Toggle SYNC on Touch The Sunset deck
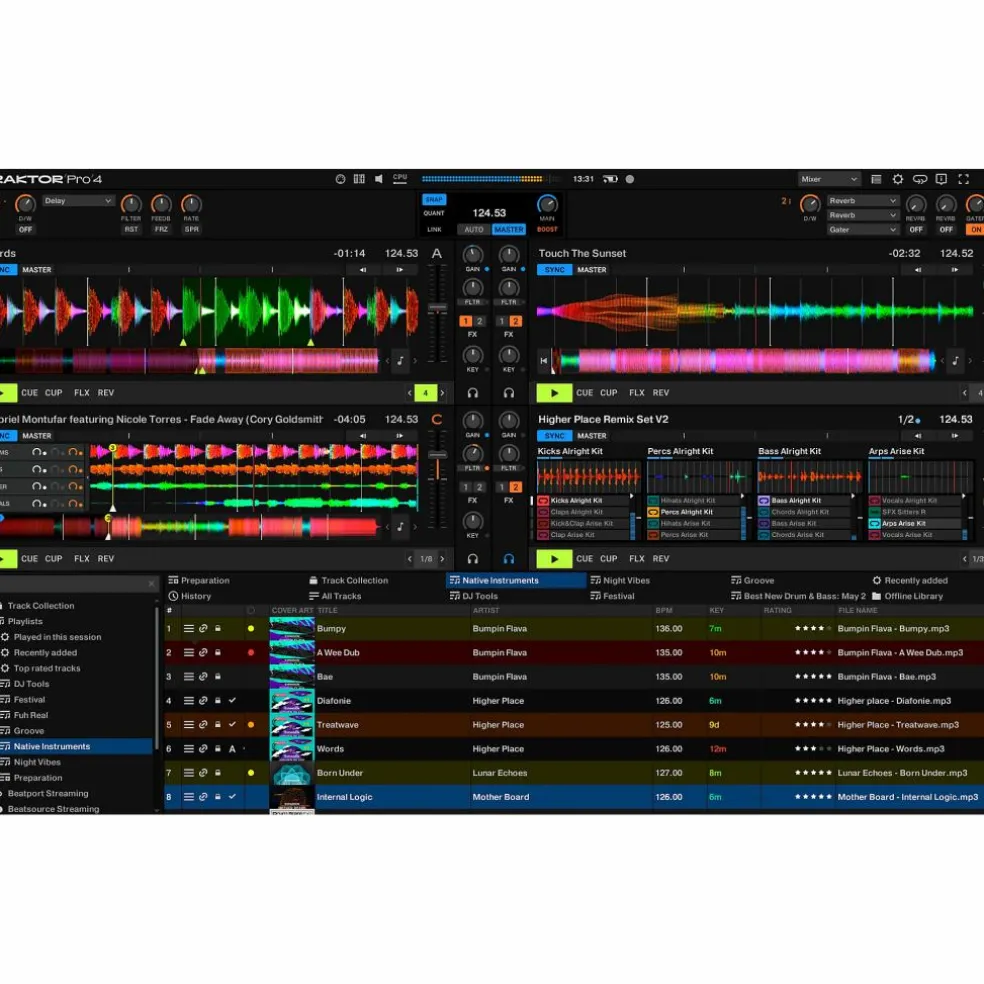This screenshot has height=984, width=984. pyautogui.click(x=554, y=270)
